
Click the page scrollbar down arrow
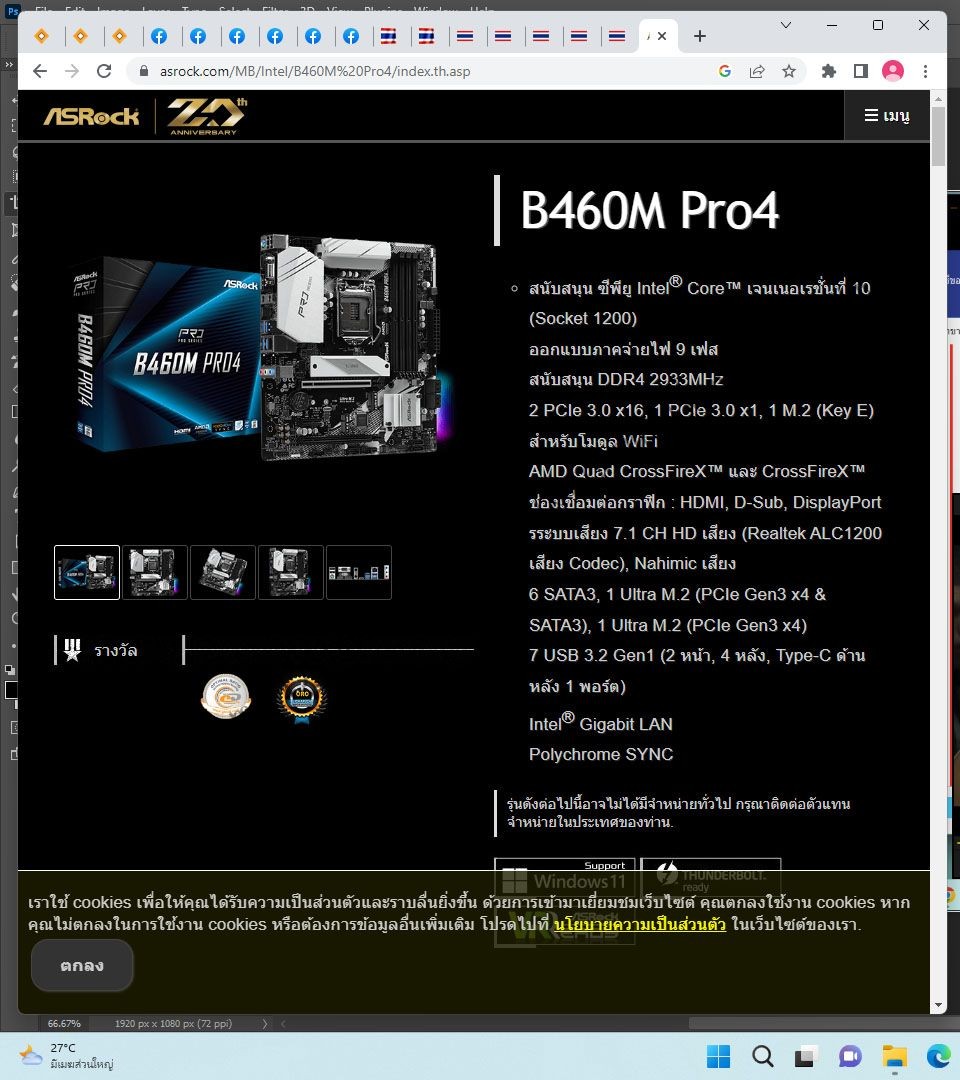(x=939, y=1006)
